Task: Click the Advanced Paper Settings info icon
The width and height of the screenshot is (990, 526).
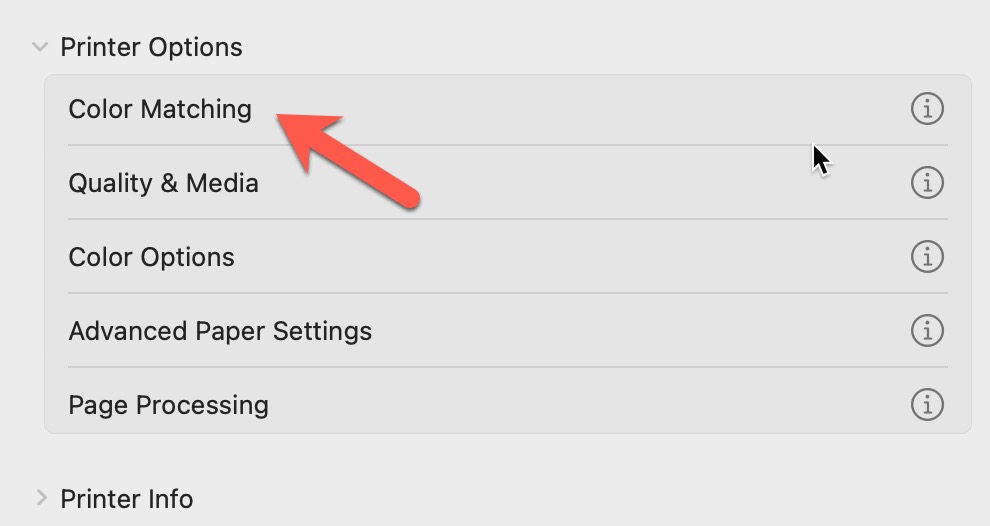Action: coord(927,330)
